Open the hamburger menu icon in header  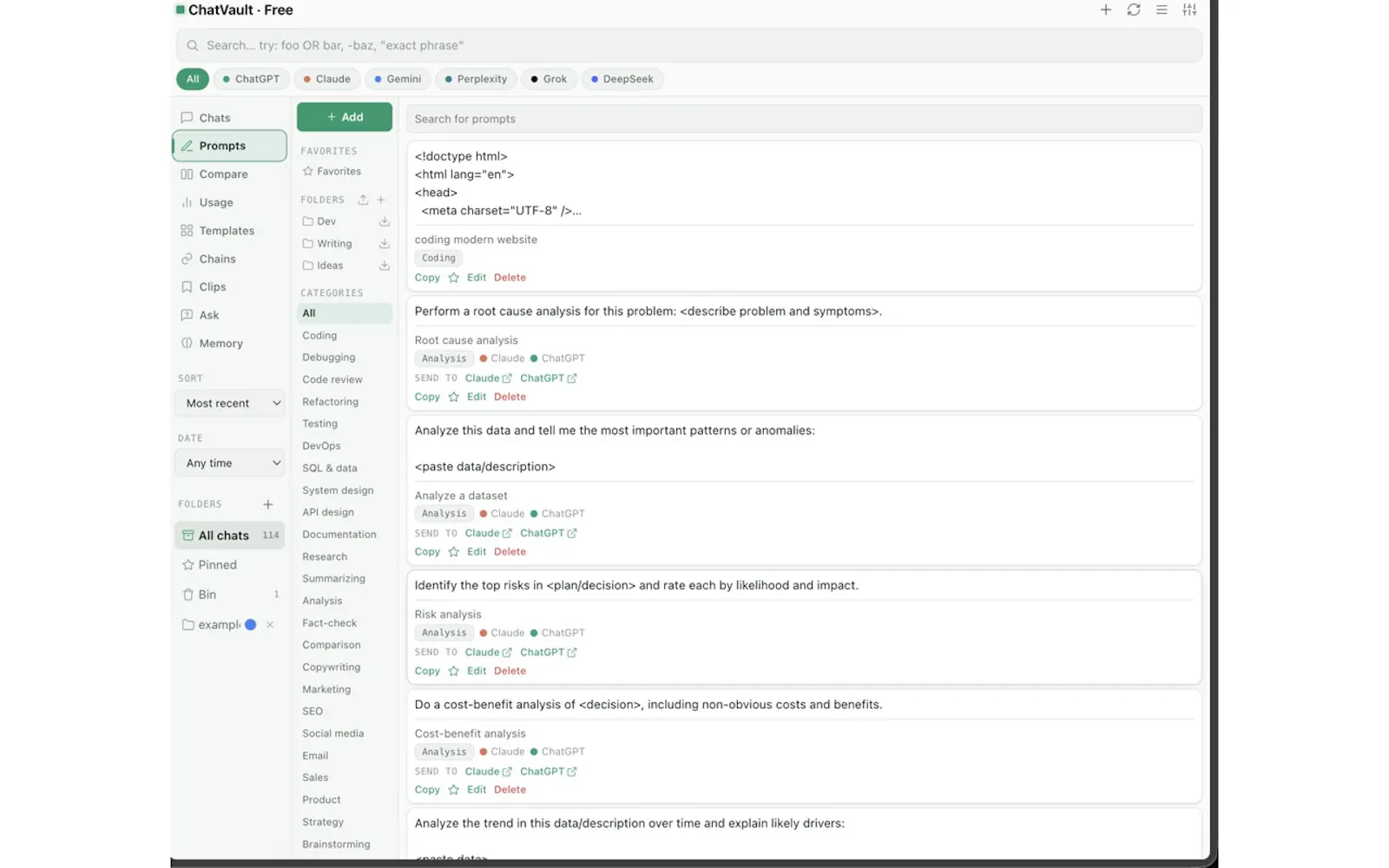pos(1162,10)
